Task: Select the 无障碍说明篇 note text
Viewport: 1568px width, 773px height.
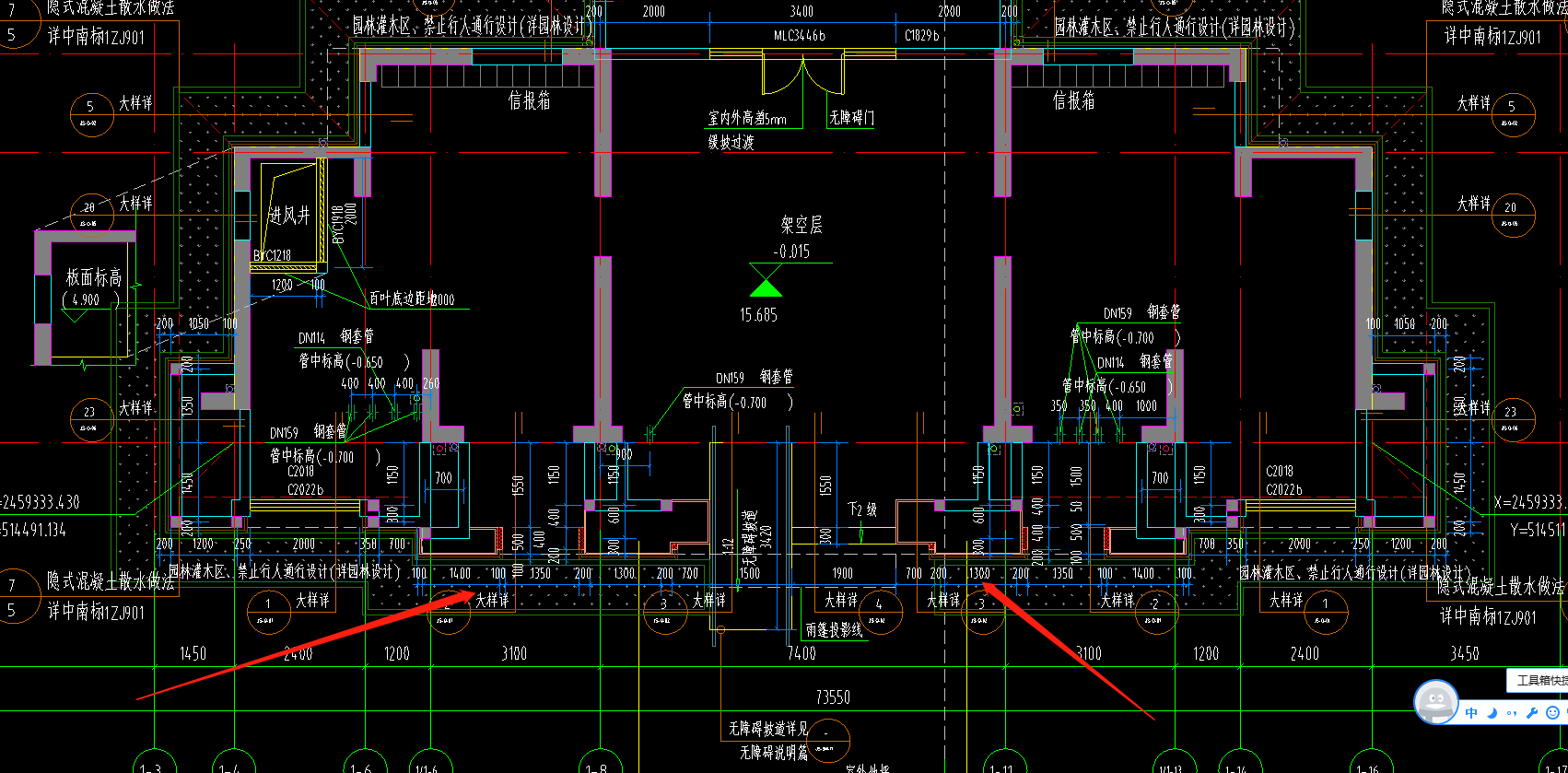Action: pyautogui.click(x=774, y=753)
